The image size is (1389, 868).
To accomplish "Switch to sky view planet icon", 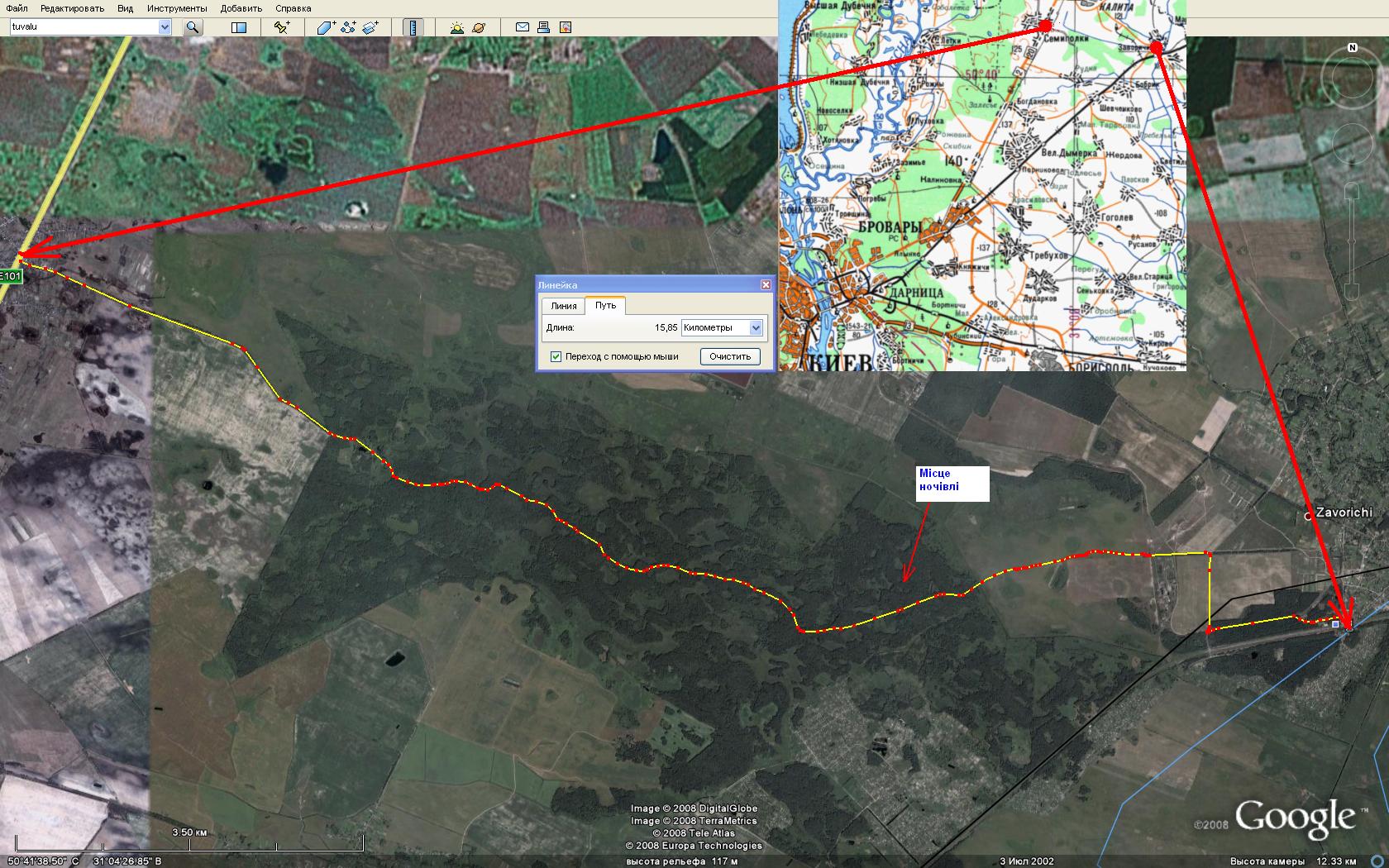I will (479, 27).
